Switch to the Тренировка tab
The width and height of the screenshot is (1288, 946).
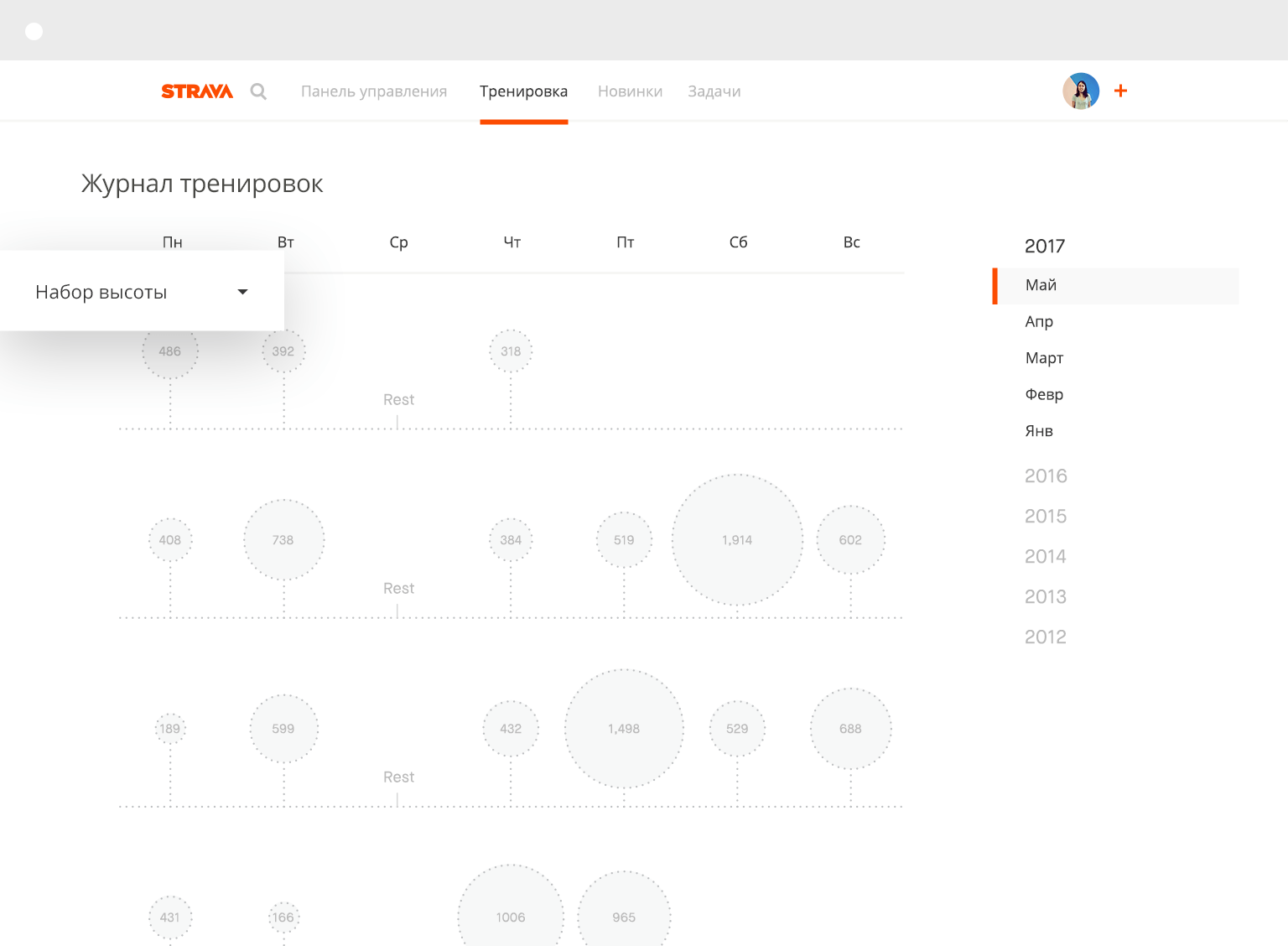pos(523,91)
